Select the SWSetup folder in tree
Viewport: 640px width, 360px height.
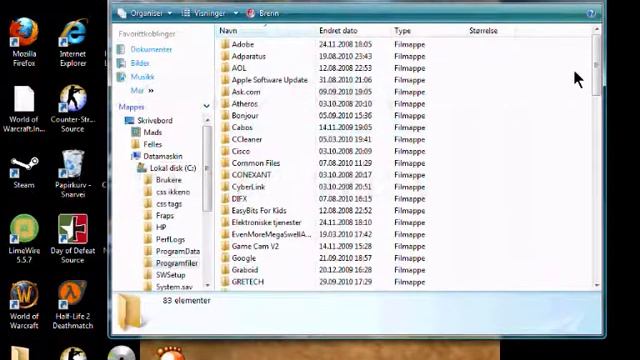coord(170,275)
